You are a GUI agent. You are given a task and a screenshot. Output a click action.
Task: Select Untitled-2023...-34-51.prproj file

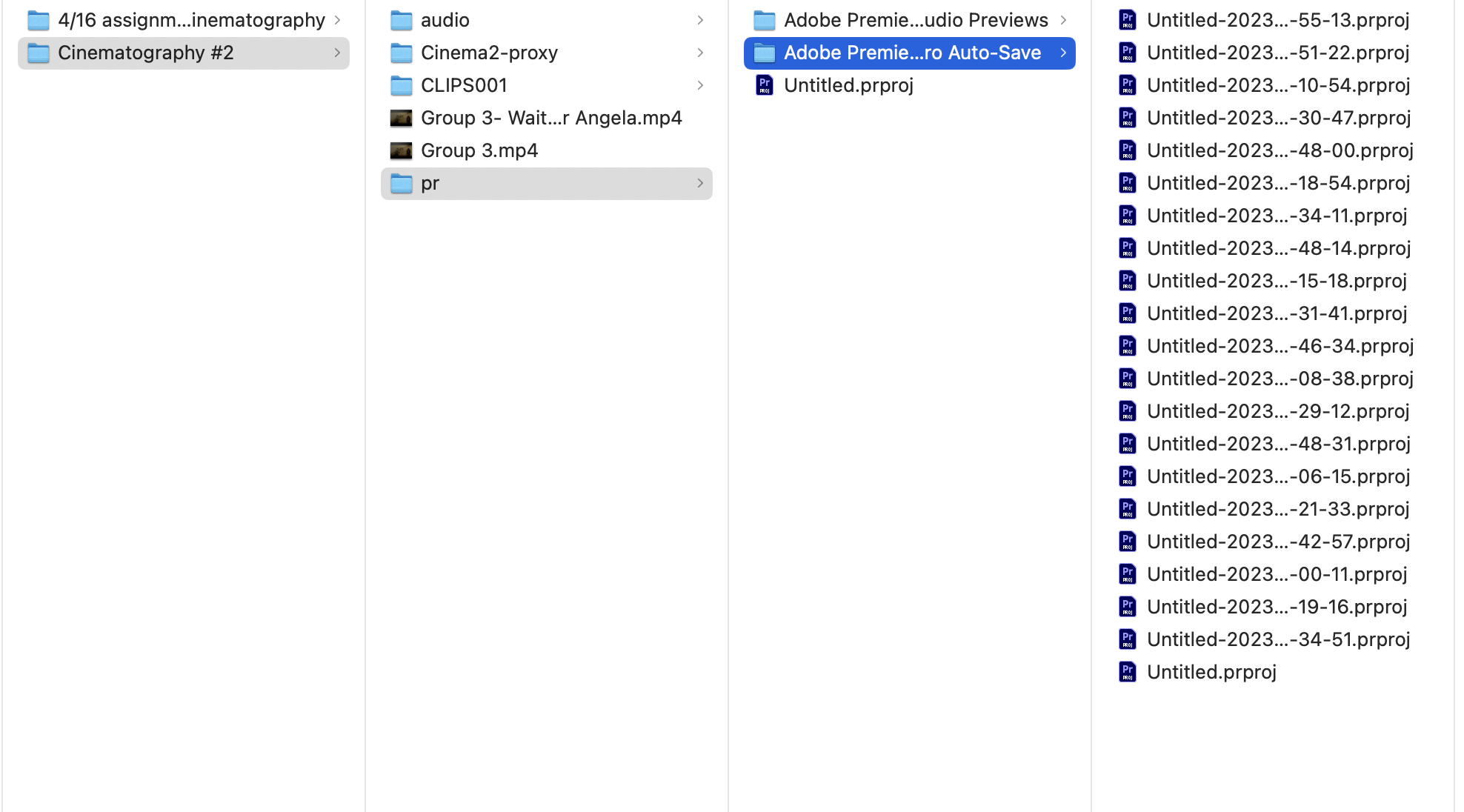(x=1278, y=639)
